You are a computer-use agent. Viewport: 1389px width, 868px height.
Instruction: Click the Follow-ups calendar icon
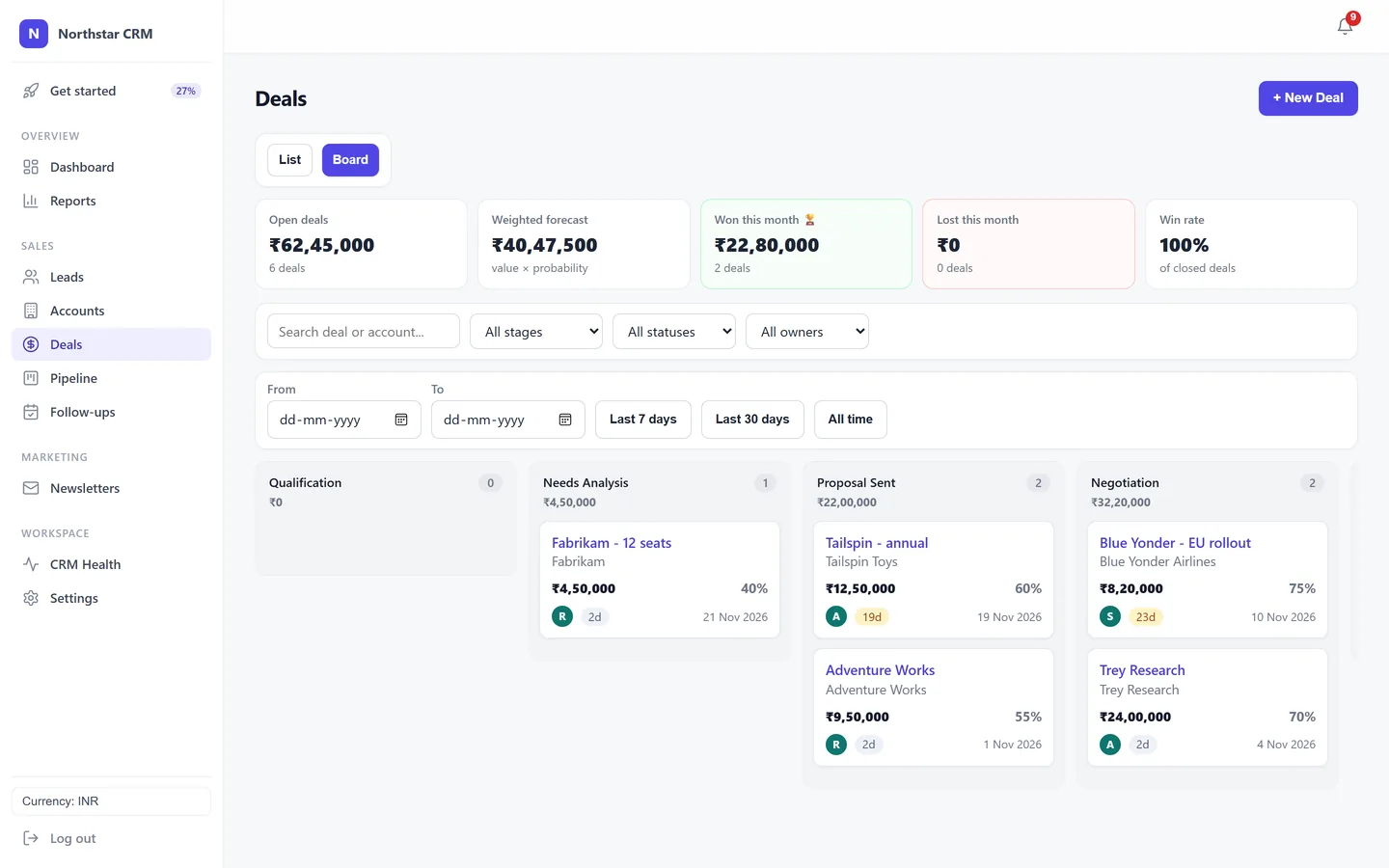(31, 412)
